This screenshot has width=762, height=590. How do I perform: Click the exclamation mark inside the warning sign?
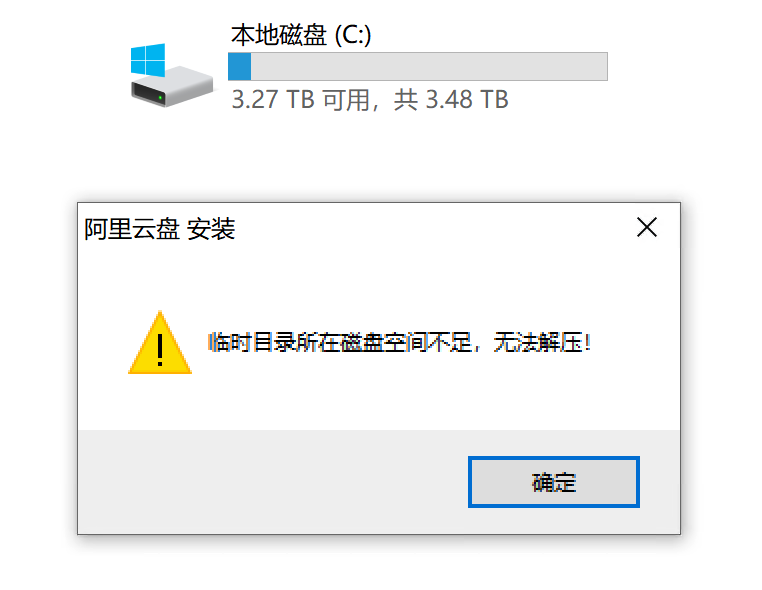pyautogui.click(x=160, y=350)
